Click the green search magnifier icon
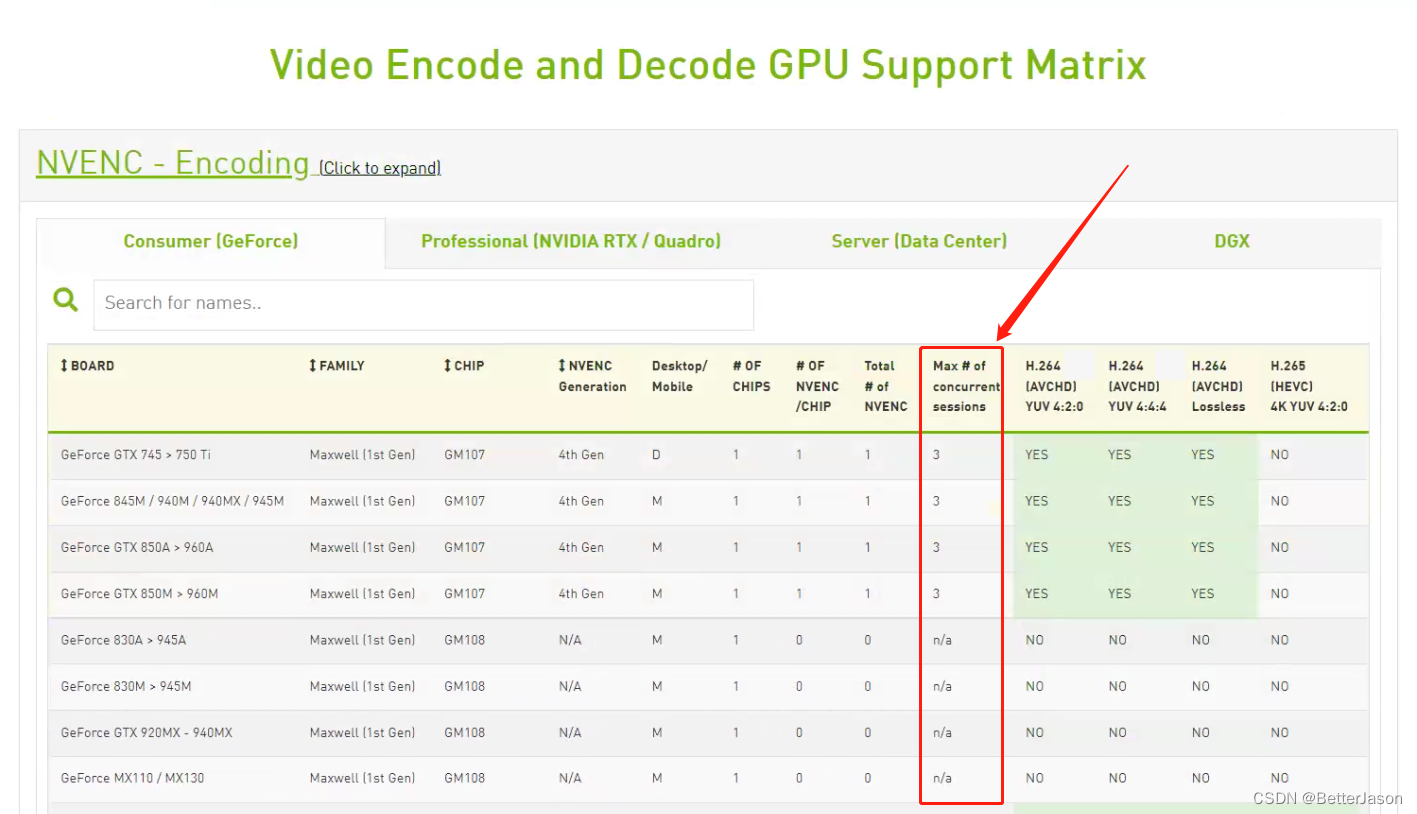Viewport: 1417px width, 814px height. 65,299
